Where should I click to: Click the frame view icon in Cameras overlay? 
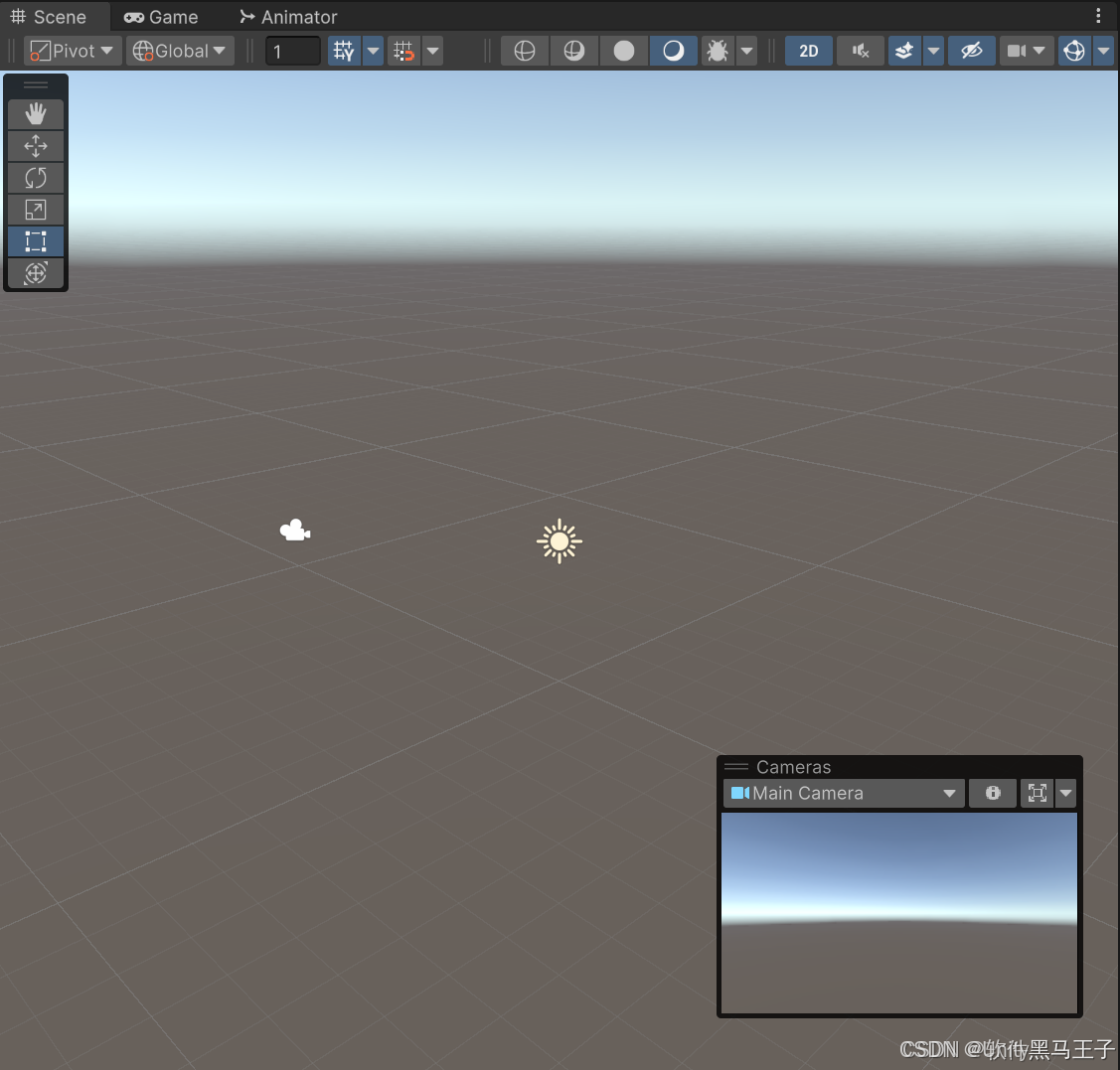click(1038, 793)
